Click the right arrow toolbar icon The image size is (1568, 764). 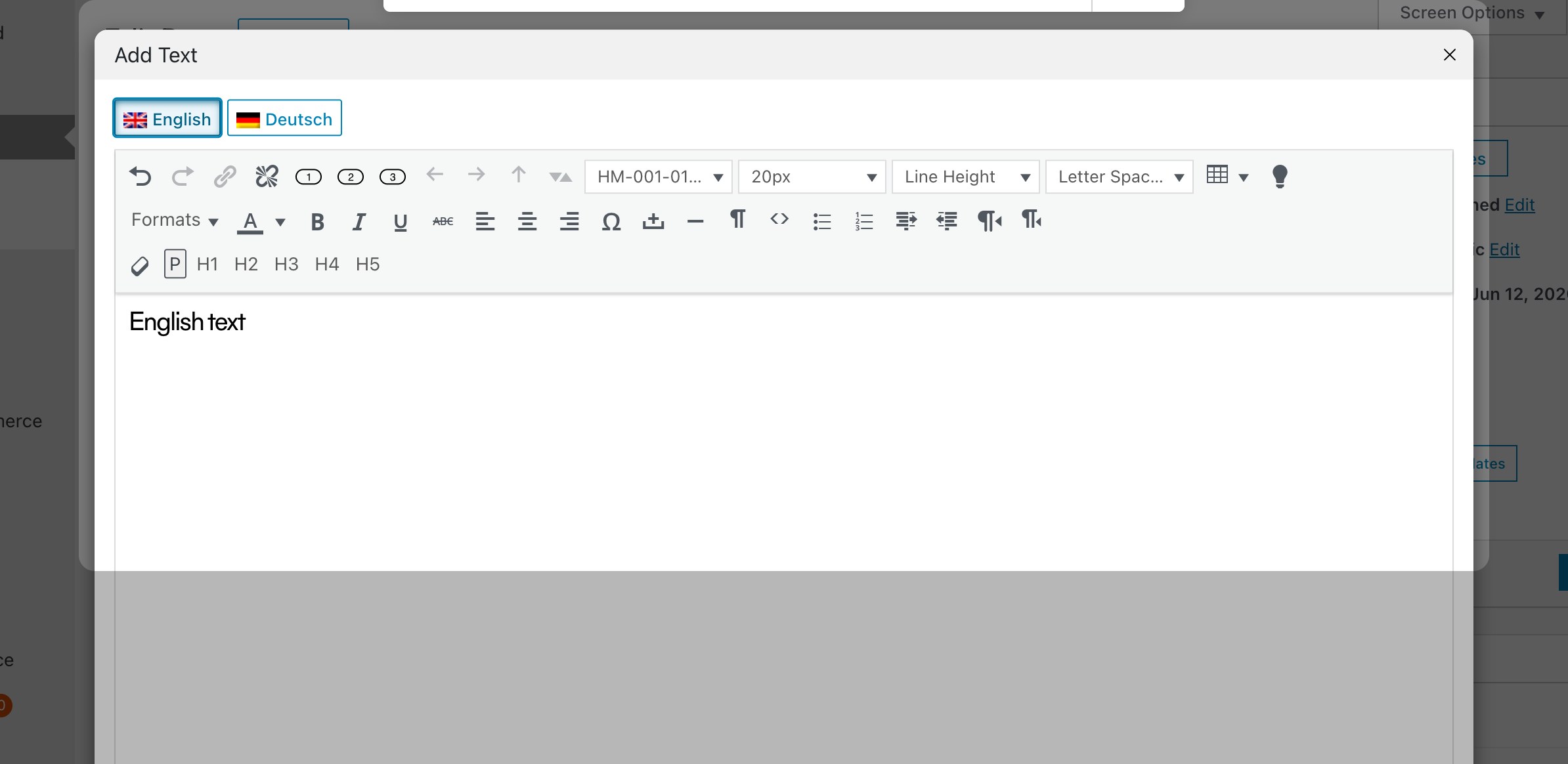[477, 175]
